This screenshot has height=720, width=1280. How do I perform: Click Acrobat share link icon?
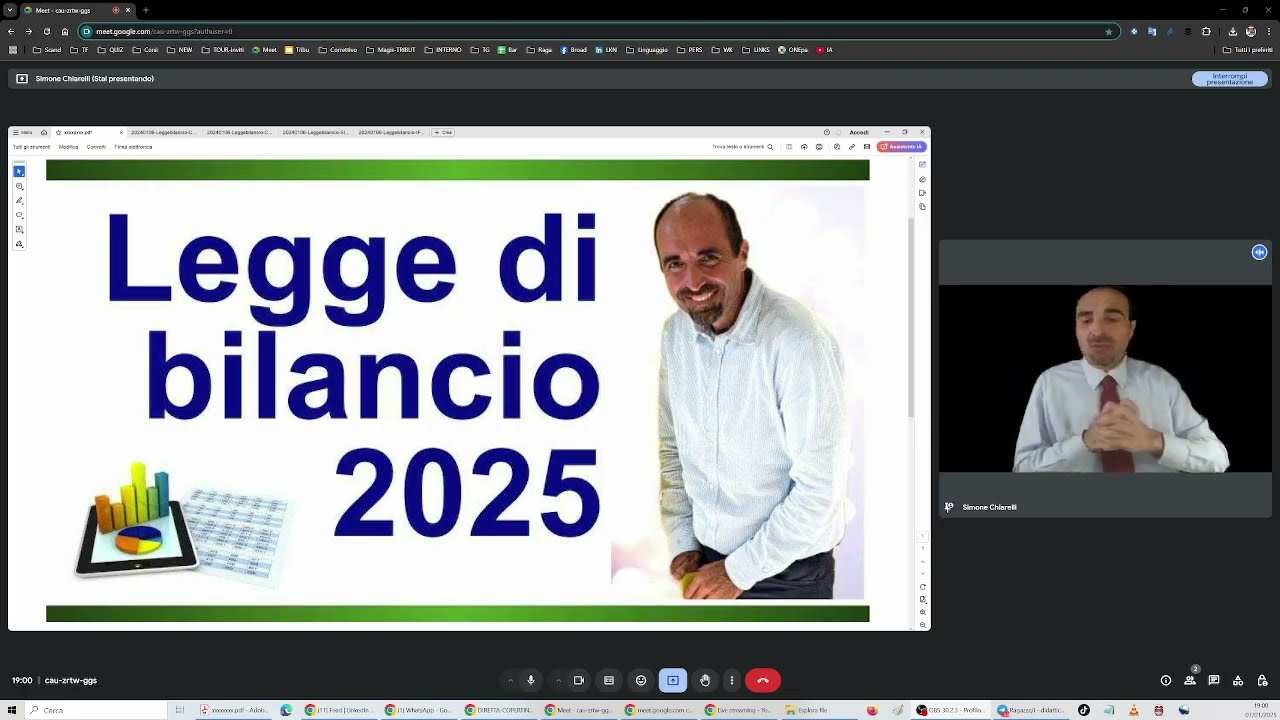pyautogui.click(x=852, y=147)
